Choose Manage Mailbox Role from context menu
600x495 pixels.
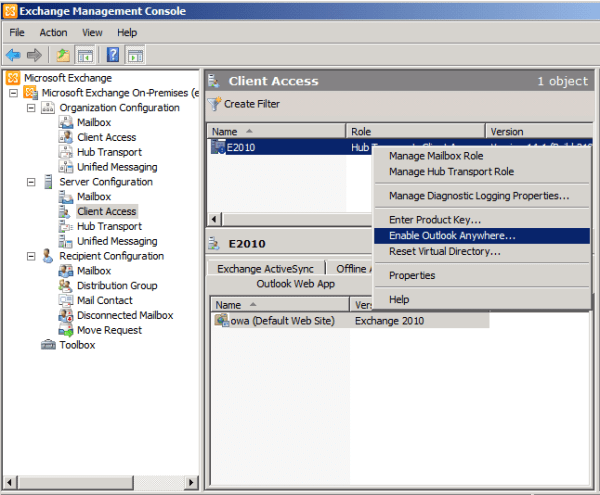482,156
